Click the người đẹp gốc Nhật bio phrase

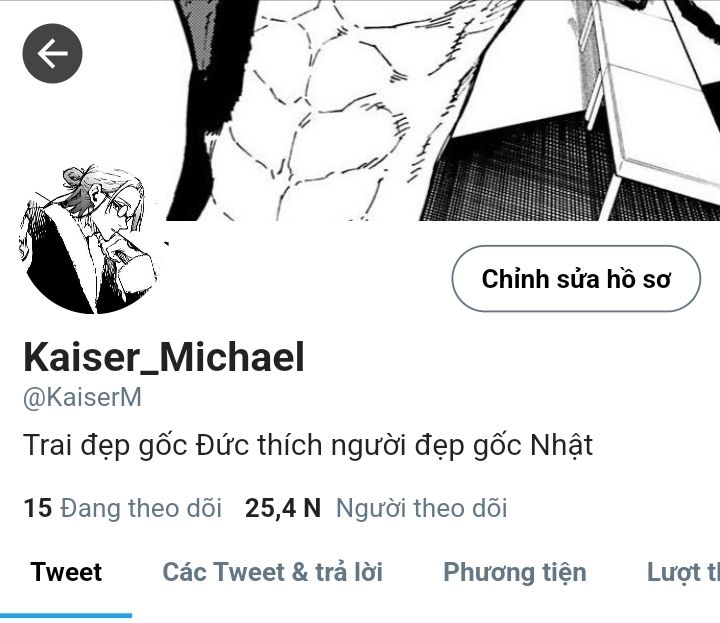461,445
